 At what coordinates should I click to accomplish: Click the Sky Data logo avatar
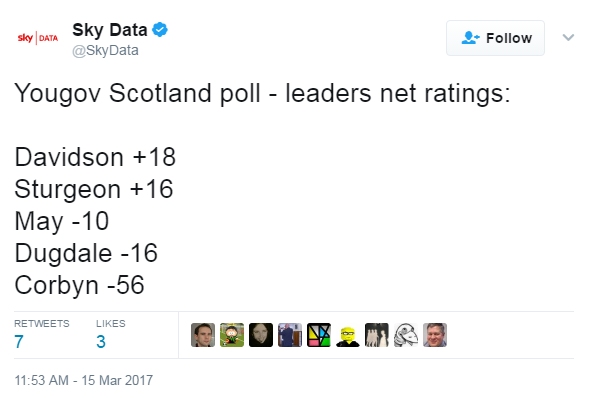pos(38,38)
